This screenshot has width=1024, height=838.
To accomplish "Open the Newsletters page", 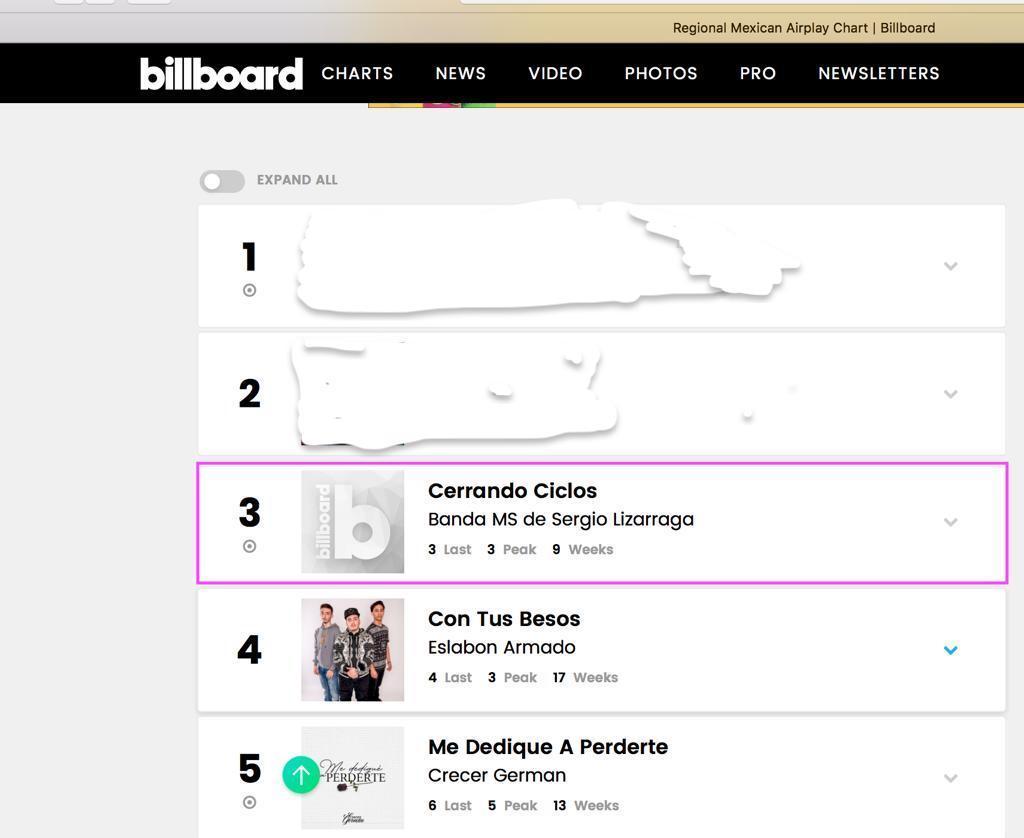I will (x=878, y=73).
